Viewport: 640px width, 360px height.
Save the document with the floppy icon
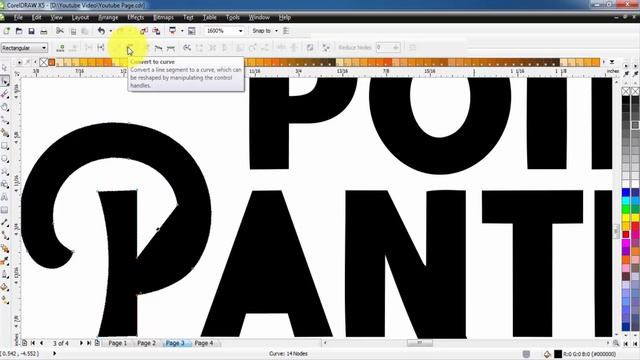pos(31,31)
